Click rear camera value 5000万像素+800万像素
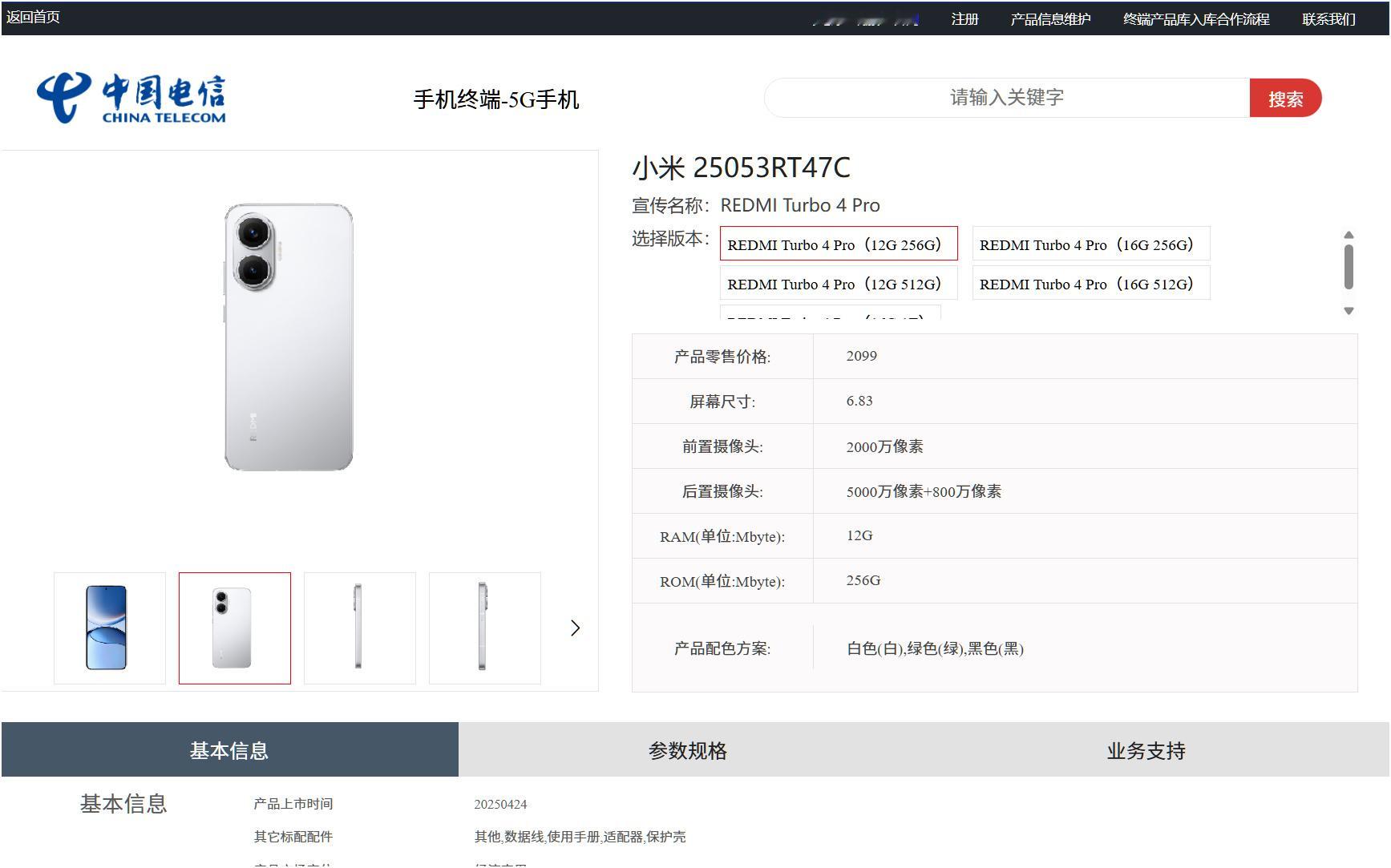This screenshot has height=868, width=1391. (x=924, y=491)
